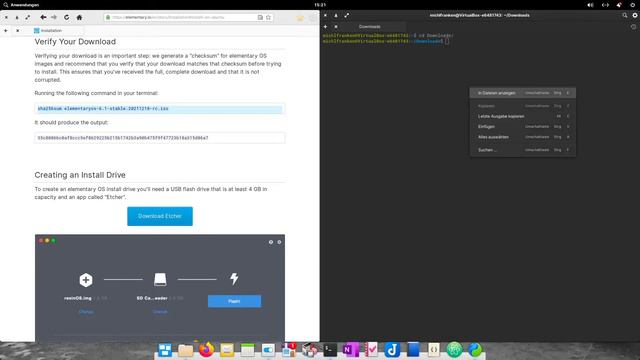Open the blue notebook app in dock
This screenshot has width=640, height=360.
pyautogui.click(x=413, y=350)
